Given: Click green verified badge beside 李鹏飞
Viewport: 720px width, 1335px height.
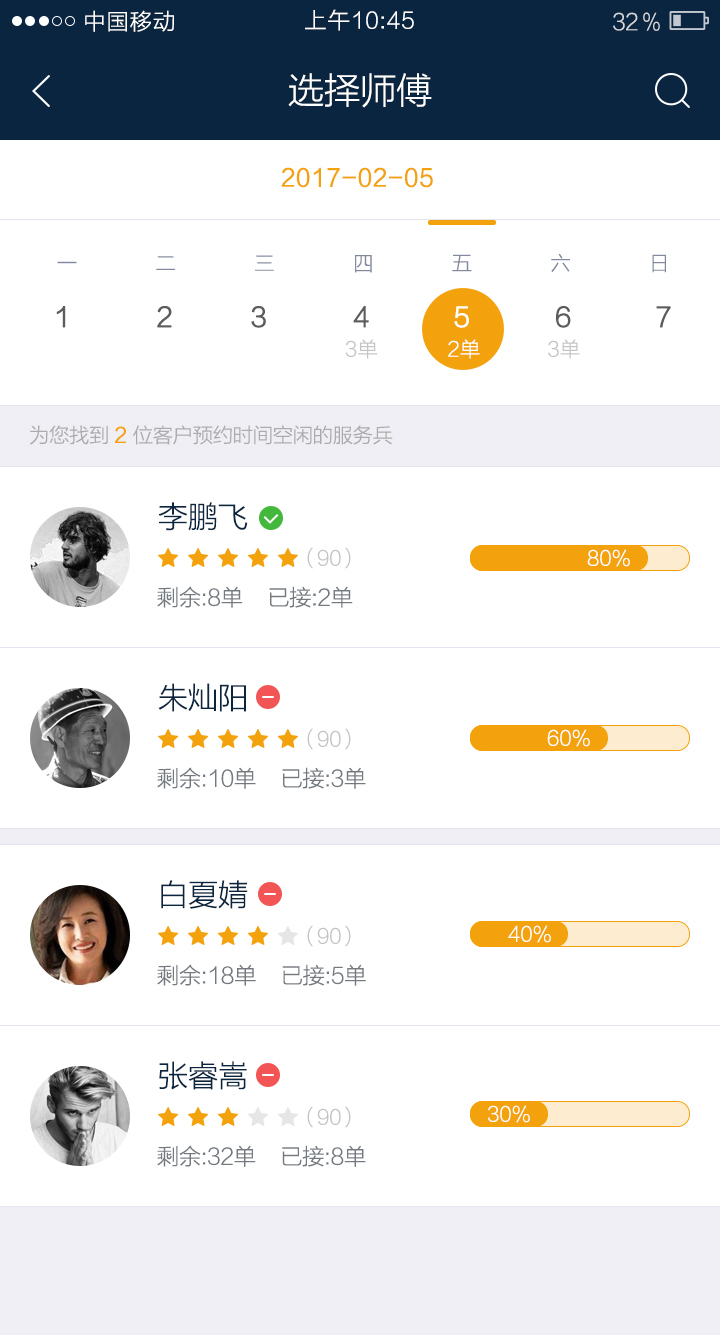Looking at the screenshot, I should tap(271, 518).
